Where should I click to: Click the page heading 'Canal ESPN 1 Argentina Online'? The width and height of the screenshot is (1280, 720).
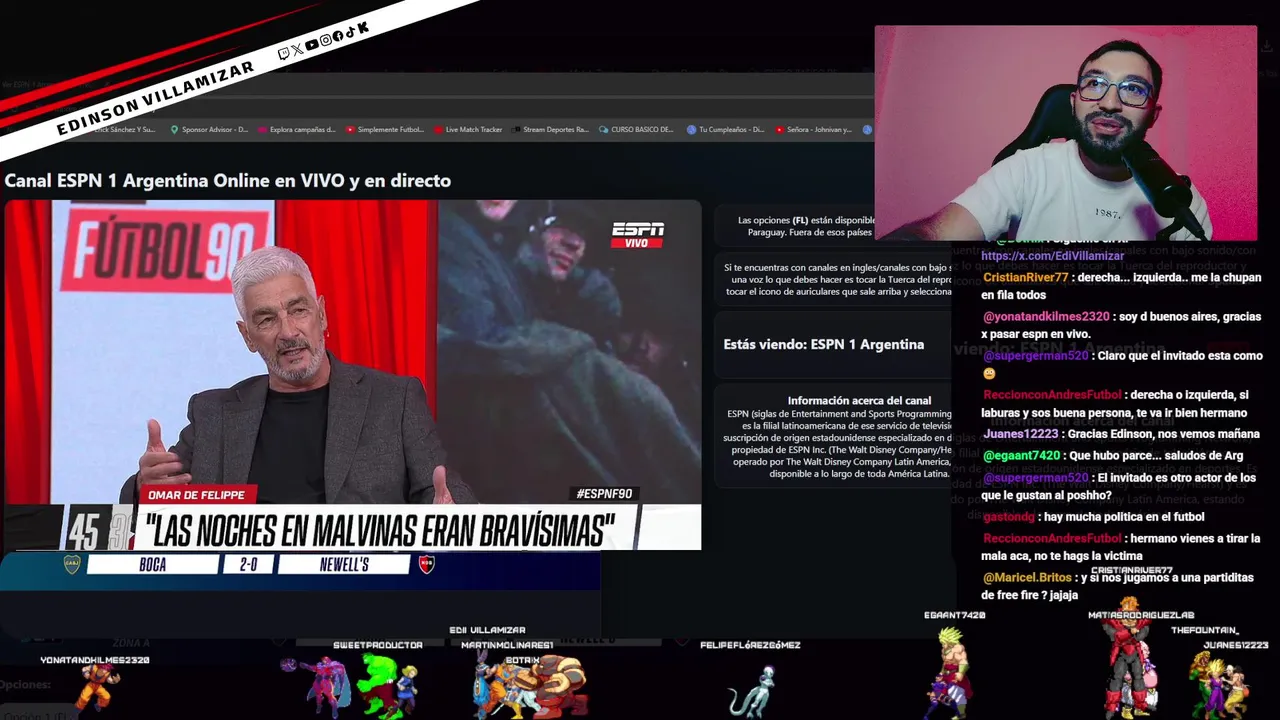(x=228, y=181)
